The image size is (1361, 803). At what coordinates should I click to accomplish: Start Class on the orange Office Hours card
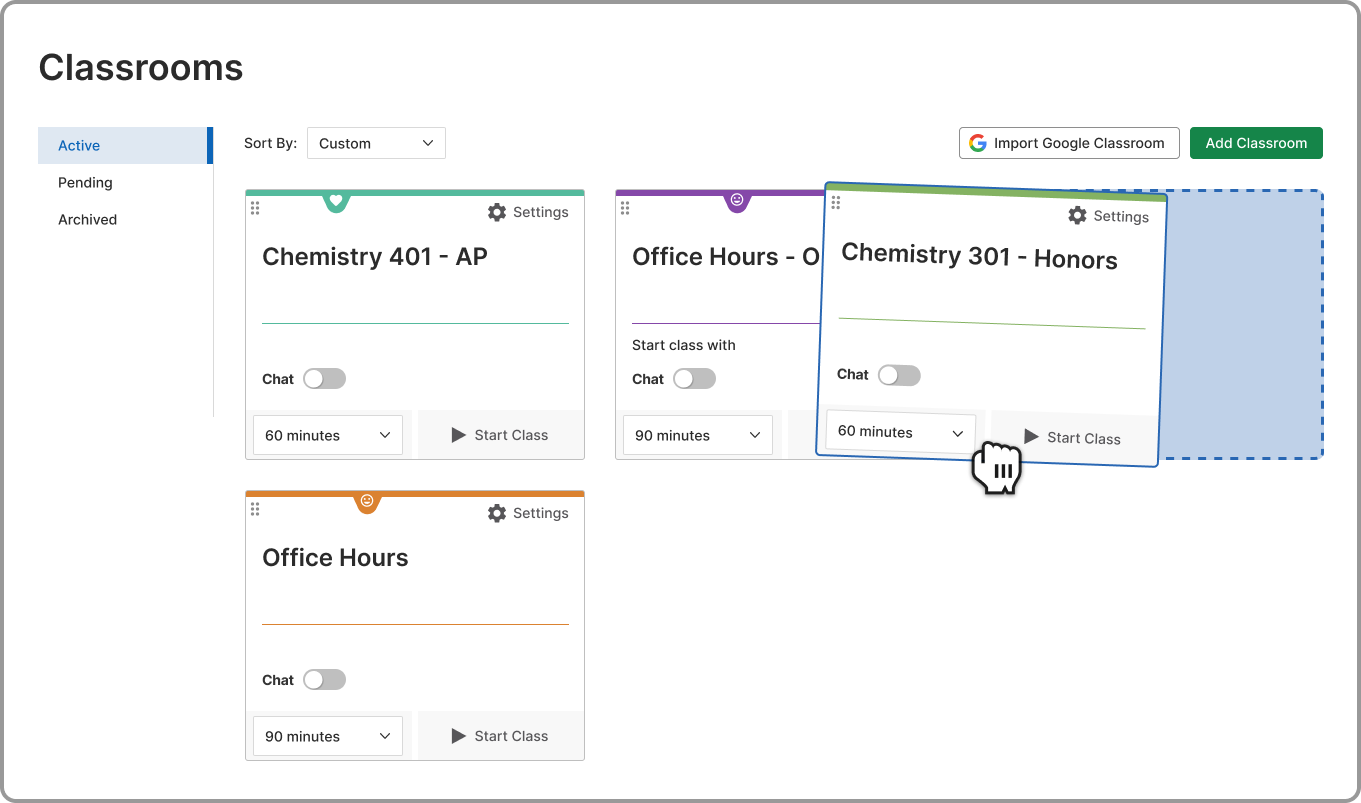[x=501, y=736]
